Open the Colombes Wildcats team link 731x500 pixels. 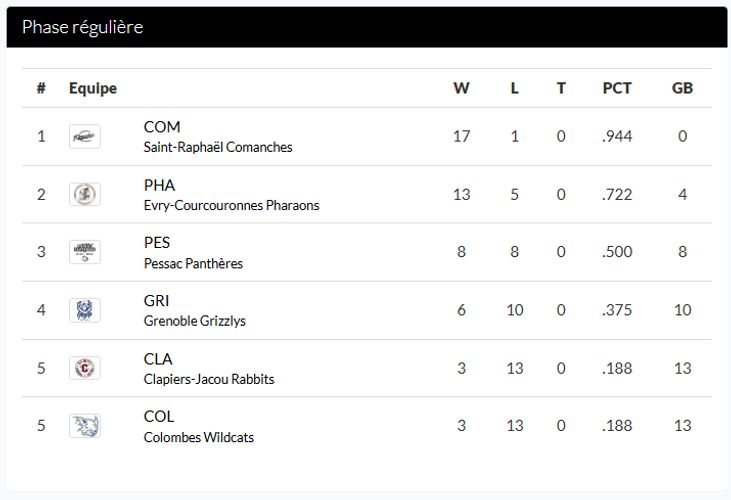pos(198,437)
